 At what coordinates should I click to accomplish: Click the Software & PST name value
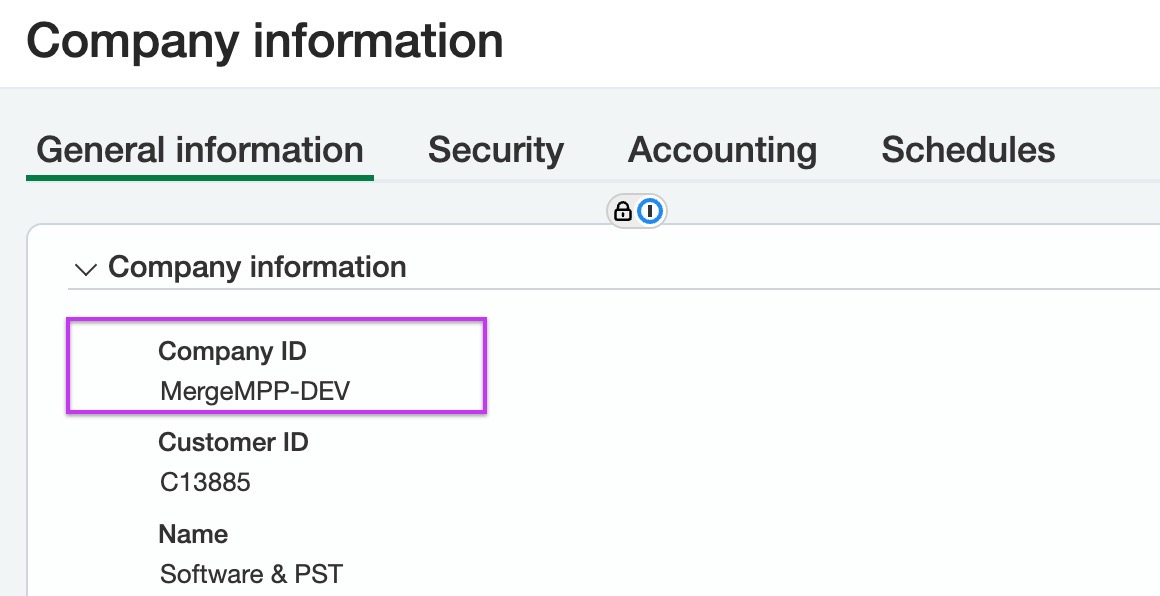click(252, 574)
